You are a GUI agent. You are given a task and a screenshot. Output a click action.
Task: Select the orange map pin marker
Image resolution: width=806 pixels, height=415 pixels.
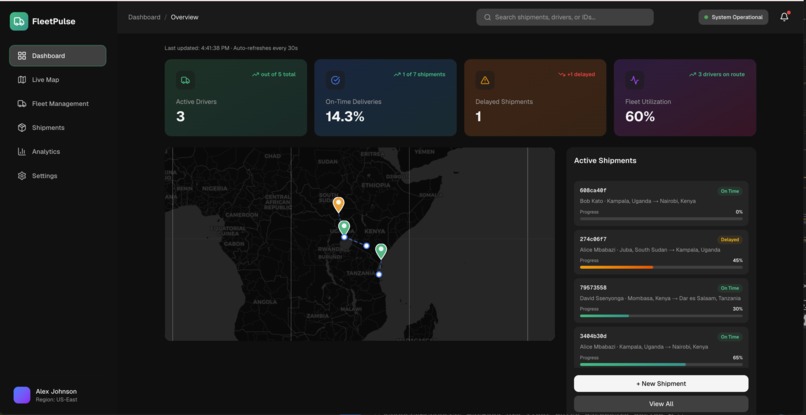click(338, 205)
